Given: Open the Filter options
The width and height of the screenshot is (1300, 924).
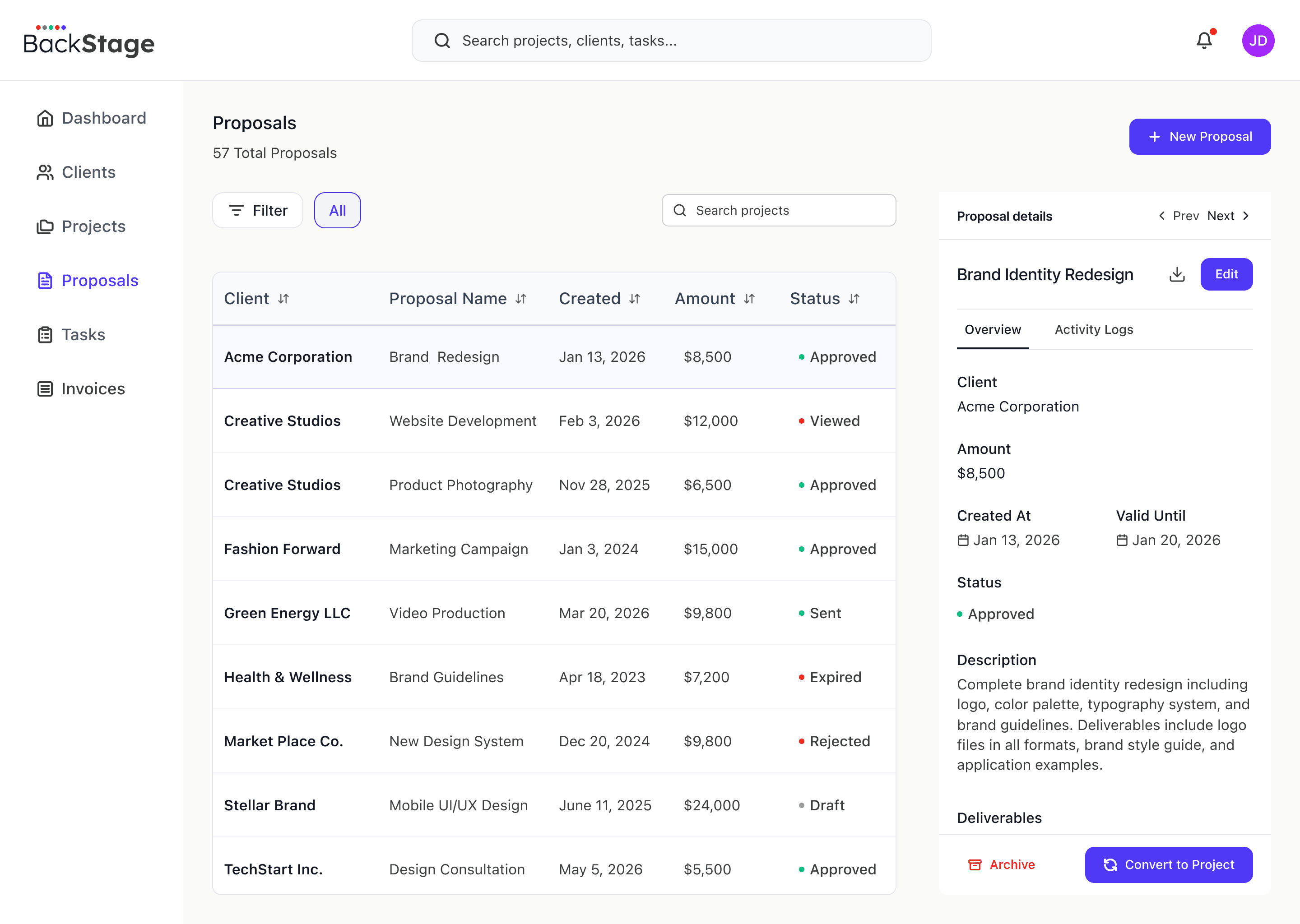Looking at the screenshot, I should tap(257, 211).
